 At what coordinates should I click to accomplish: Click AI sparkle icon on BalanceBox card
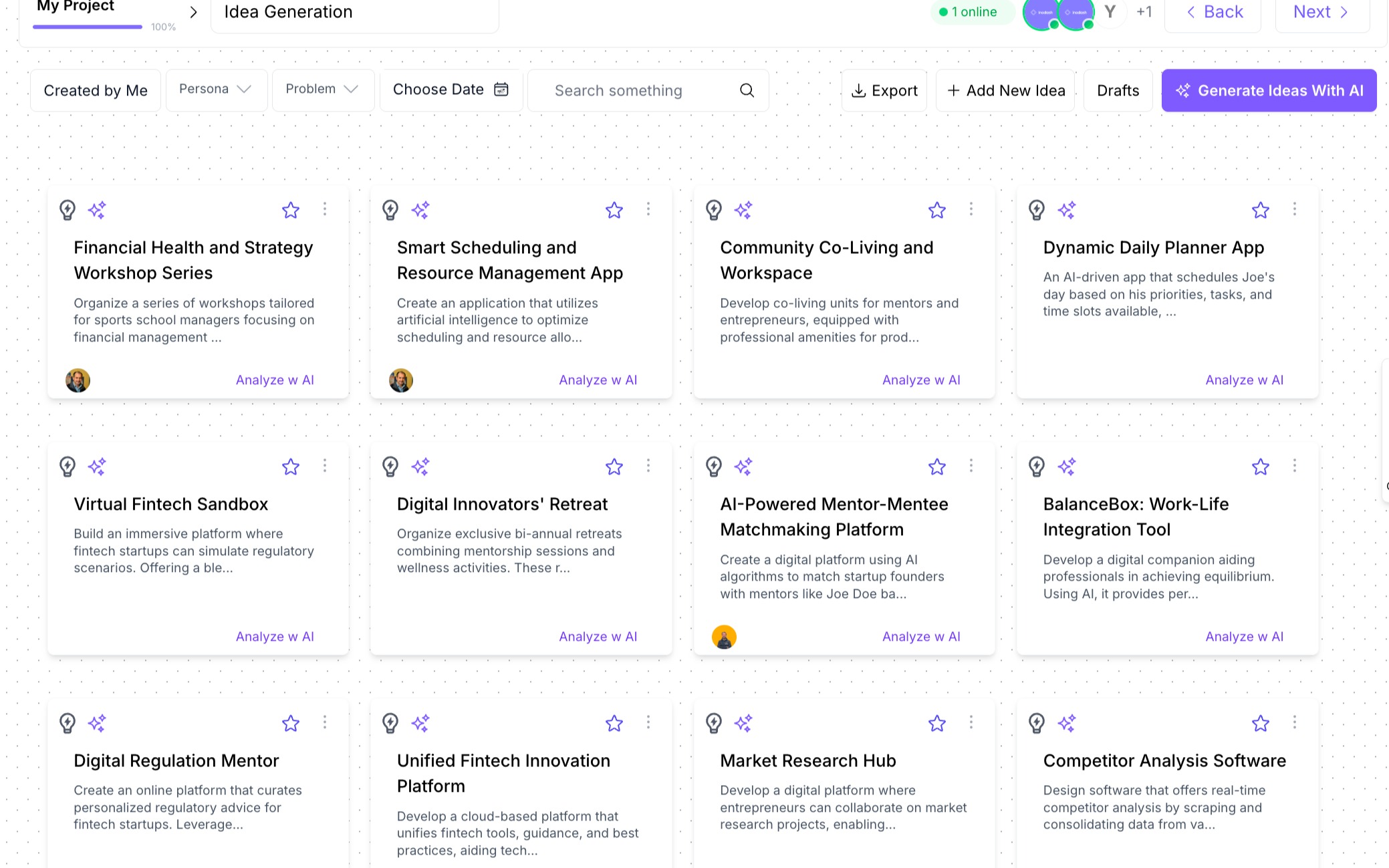(x=1067, y=466)
